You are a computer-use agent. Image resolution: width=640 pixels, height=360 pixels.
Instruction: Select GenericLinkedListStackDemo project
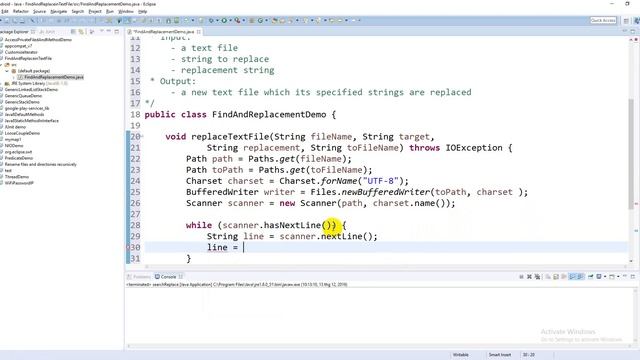point(31,89)
